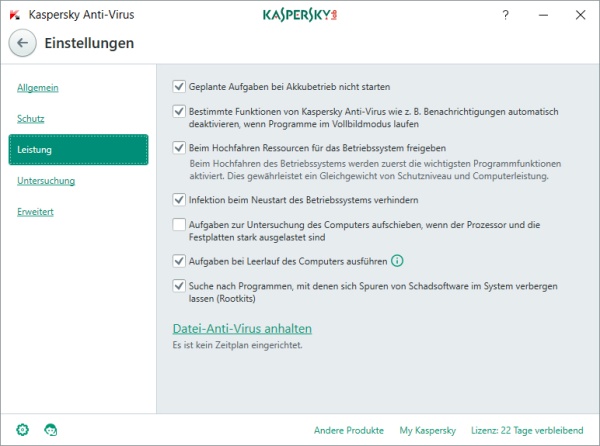
Task: Switch to the Schutz section
Action: tap(31, 119)
